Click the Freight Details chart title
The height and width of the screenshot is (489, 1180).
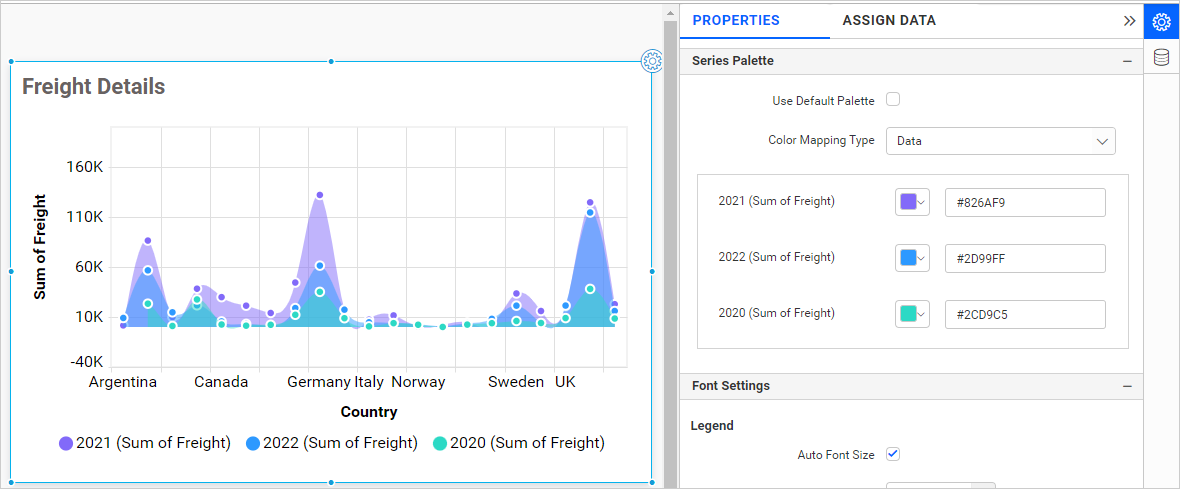(x=94, y=87)
